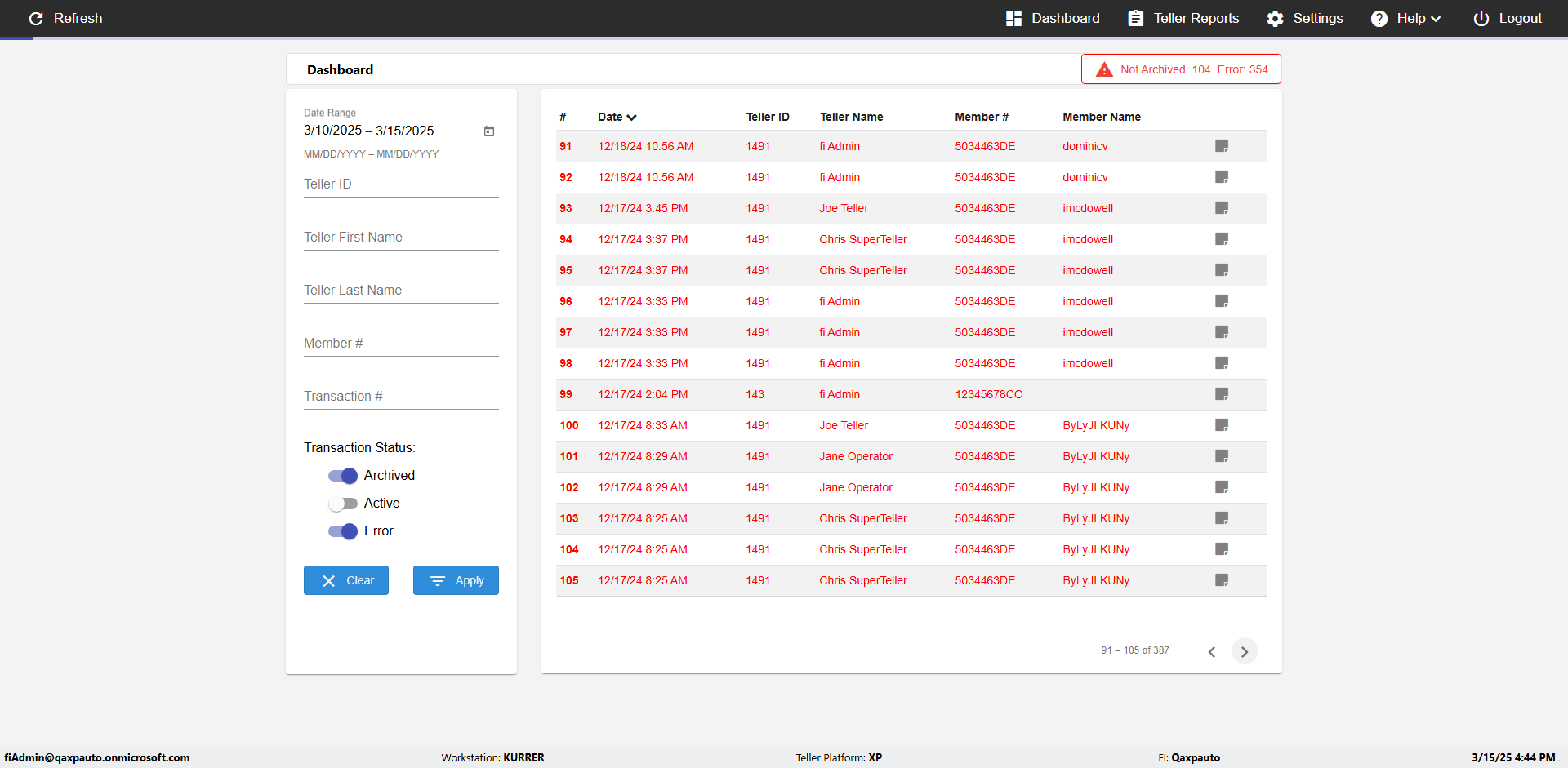The height and width of the screenshot is (768, 1568).
Task: Click the note icon on row 99
Action: pyautogui.click(x=1222, y=394)
